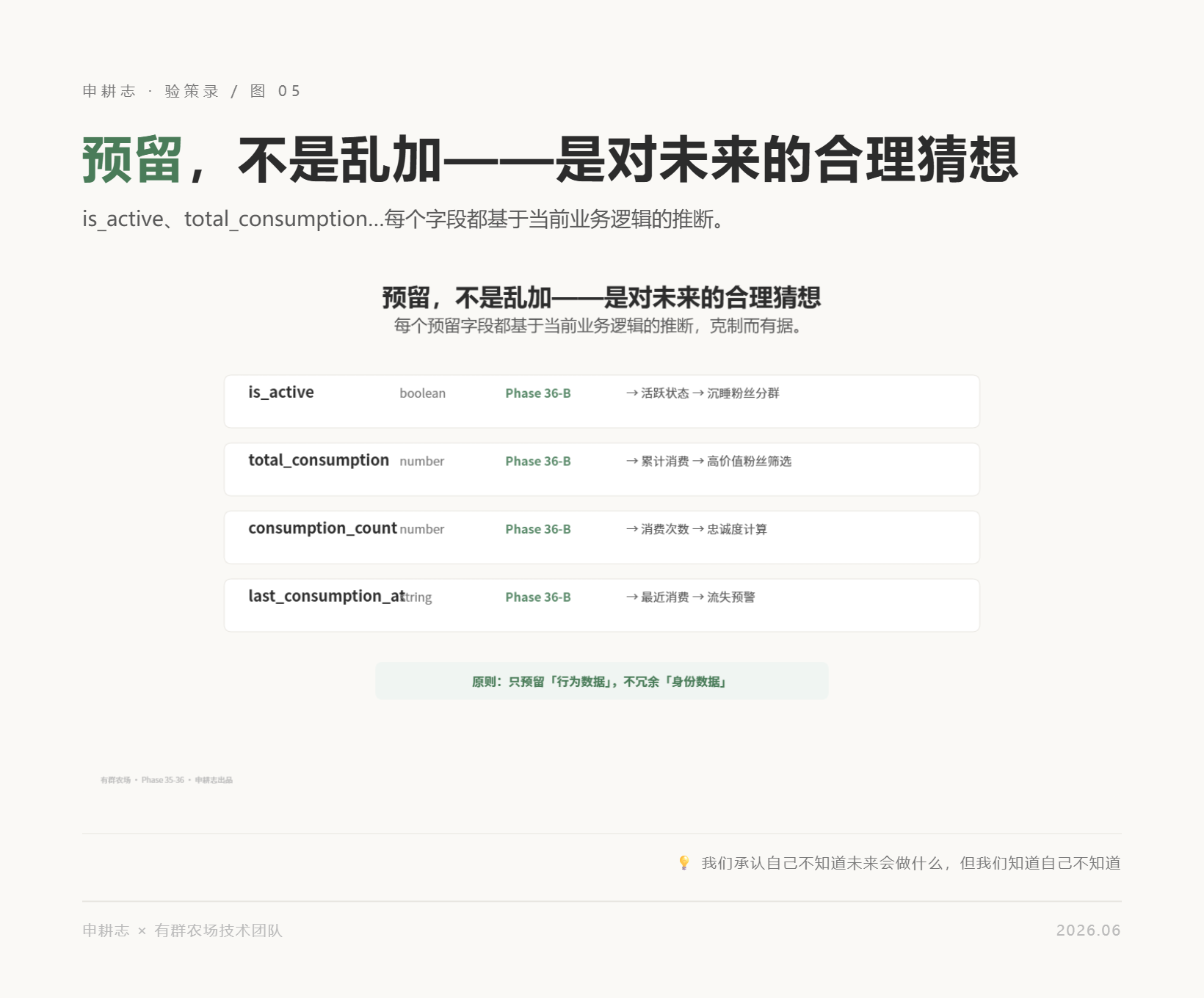Click the main title 不是乱加——是对未来的合理猜想
The height and width of the screenshot is (998, 1204).
coord(628,159)
